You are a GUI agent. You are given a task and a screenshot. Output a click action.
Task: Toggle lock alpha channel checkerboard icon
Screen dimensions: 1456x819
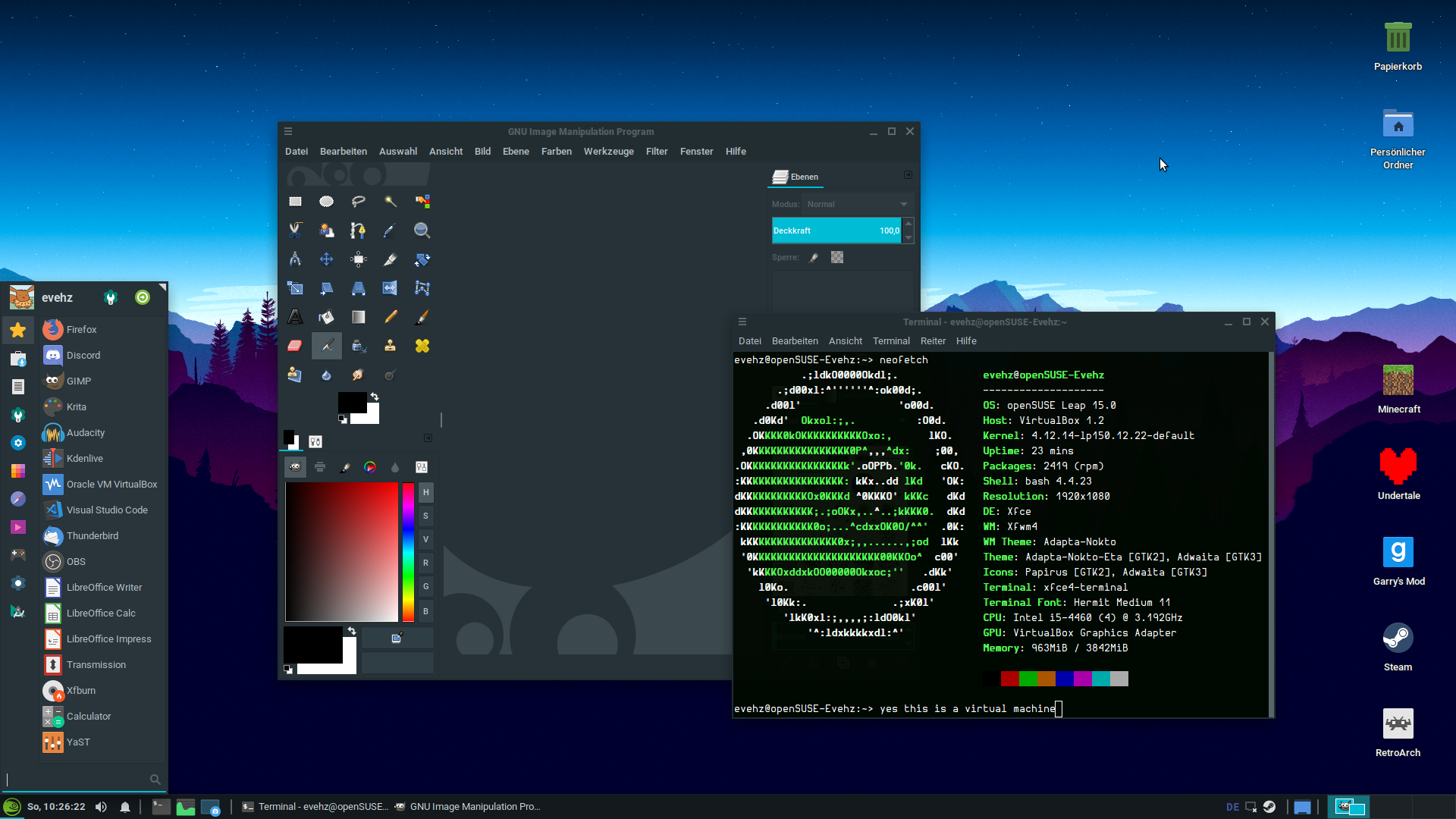coord(837,258)
